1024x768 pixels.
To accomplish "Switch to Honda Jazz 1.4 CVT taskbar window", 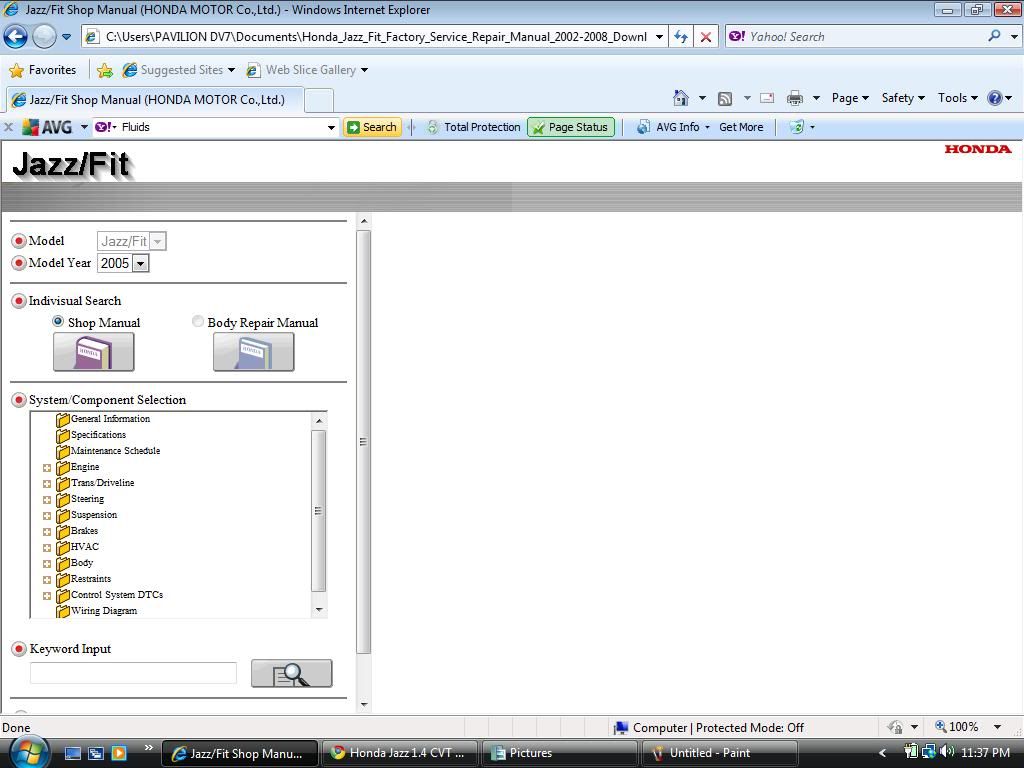I will pos(398,753).
